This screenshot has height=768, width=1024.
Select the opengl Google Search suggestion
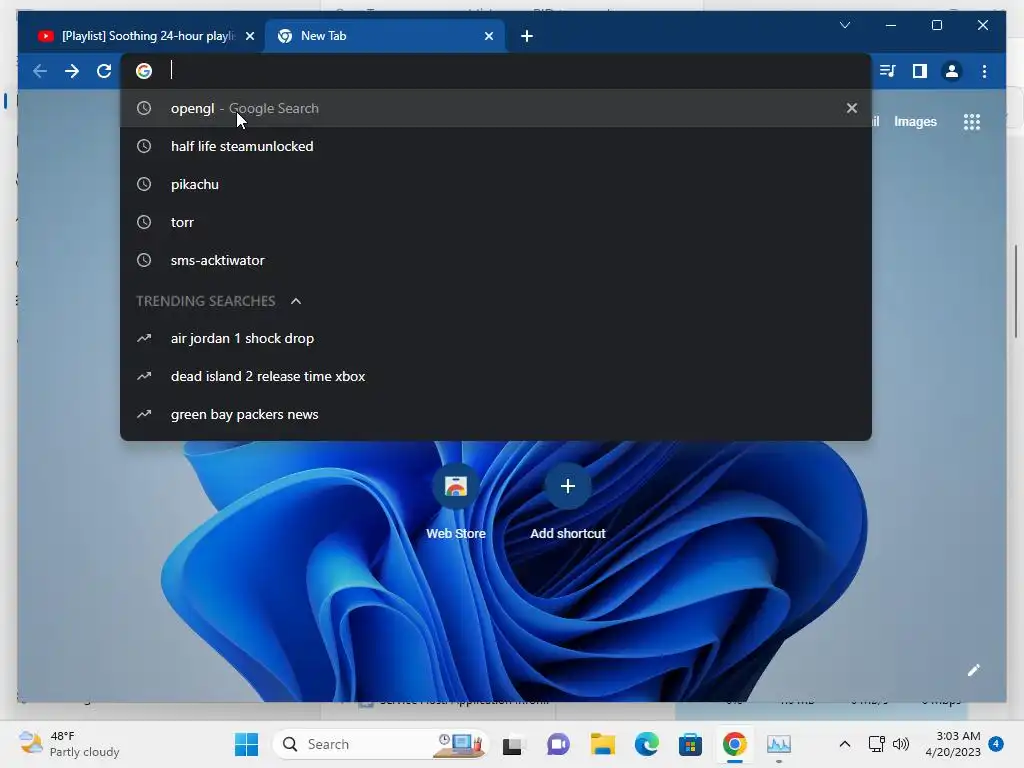click(x=495, y=108)
